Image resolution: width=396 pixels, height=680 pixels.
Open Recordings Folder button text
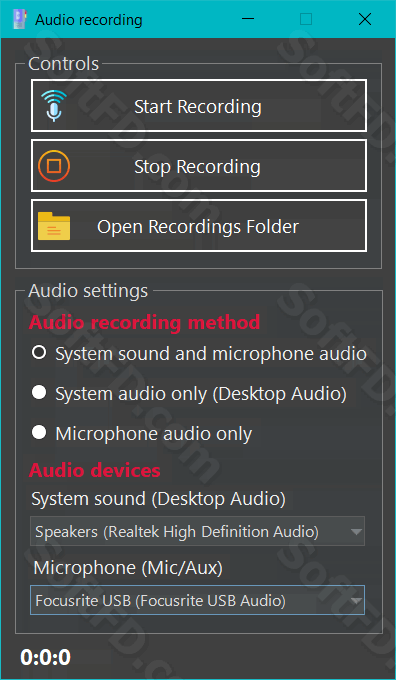pyautogui.click(x=198, y=227)
